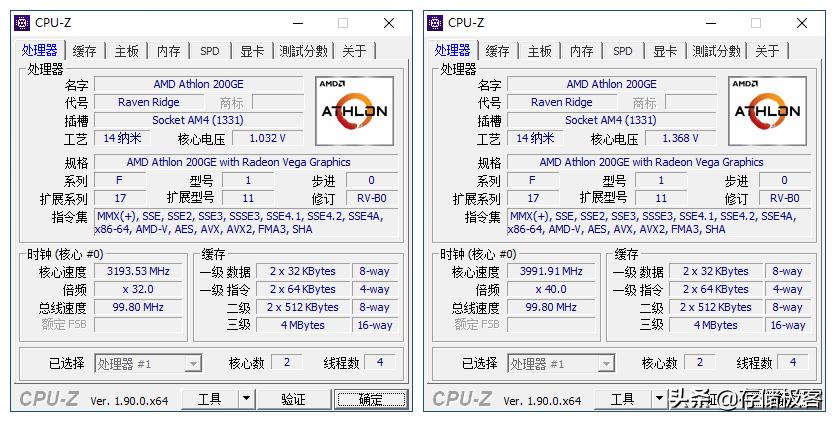
Task: Click the 2 x 32 KBytes L1 data in left window
Action: click(x=303, y=271)
